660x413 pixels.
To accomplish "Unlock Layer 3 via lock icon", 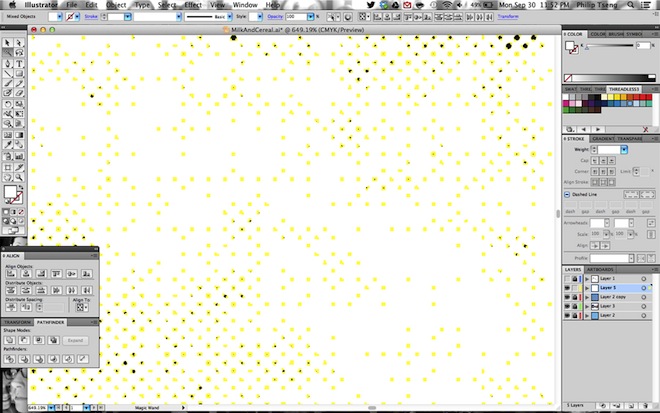I will pyautogui.click(x=575, y=306).
